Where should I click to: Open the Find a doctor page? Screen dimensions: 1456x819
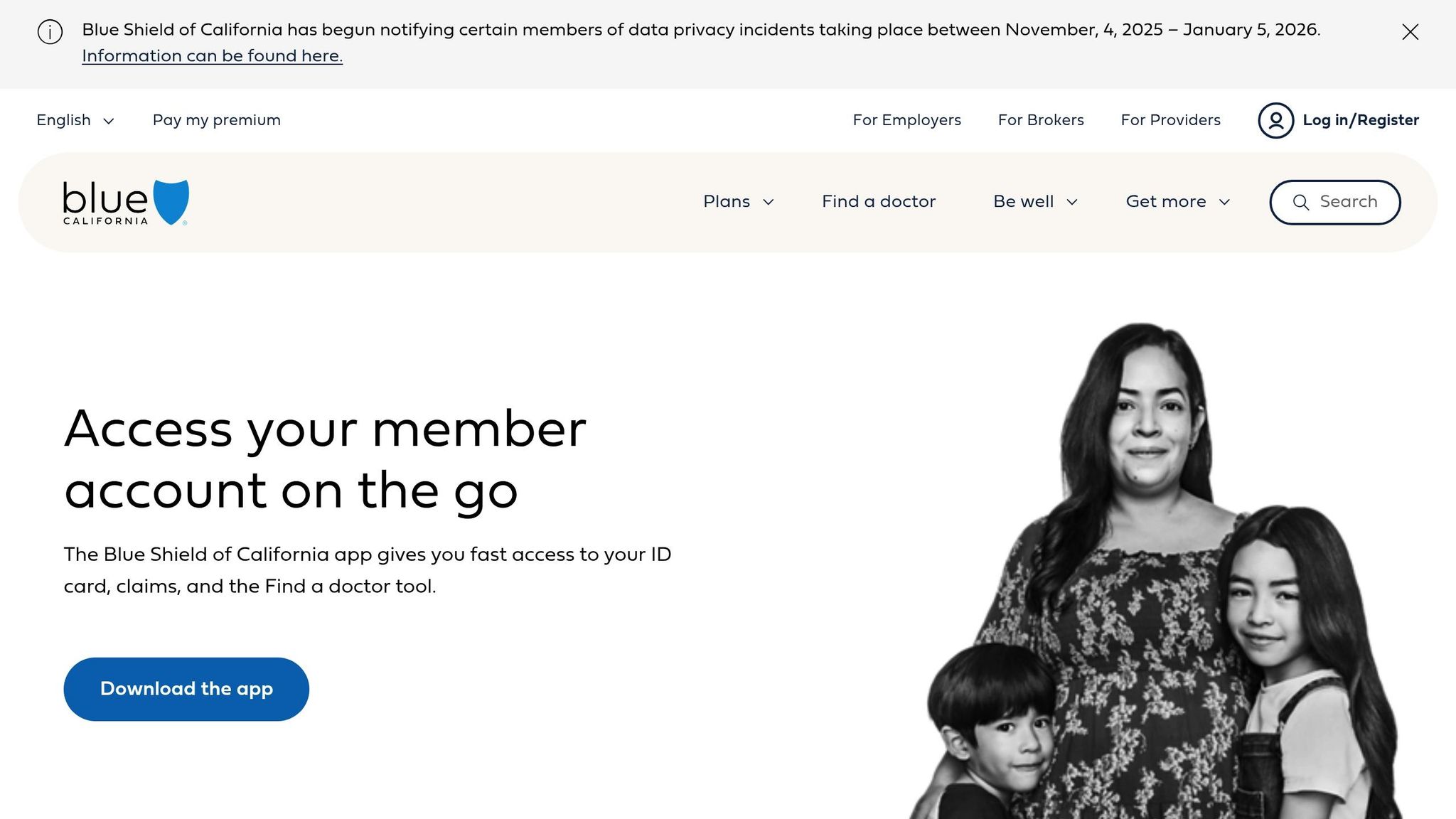point(879,202)
